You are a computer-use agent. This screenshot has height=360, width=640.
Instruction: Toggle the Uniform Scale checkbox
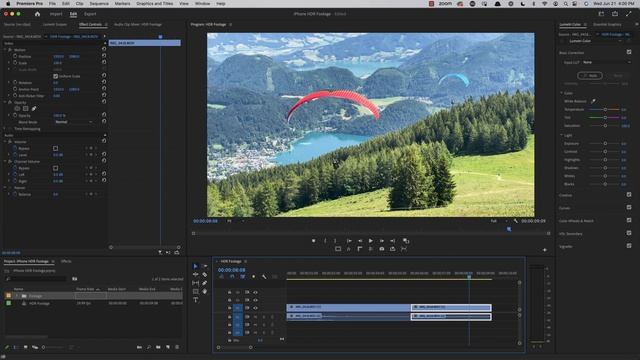pyautogui.click(x=56, y=76)
